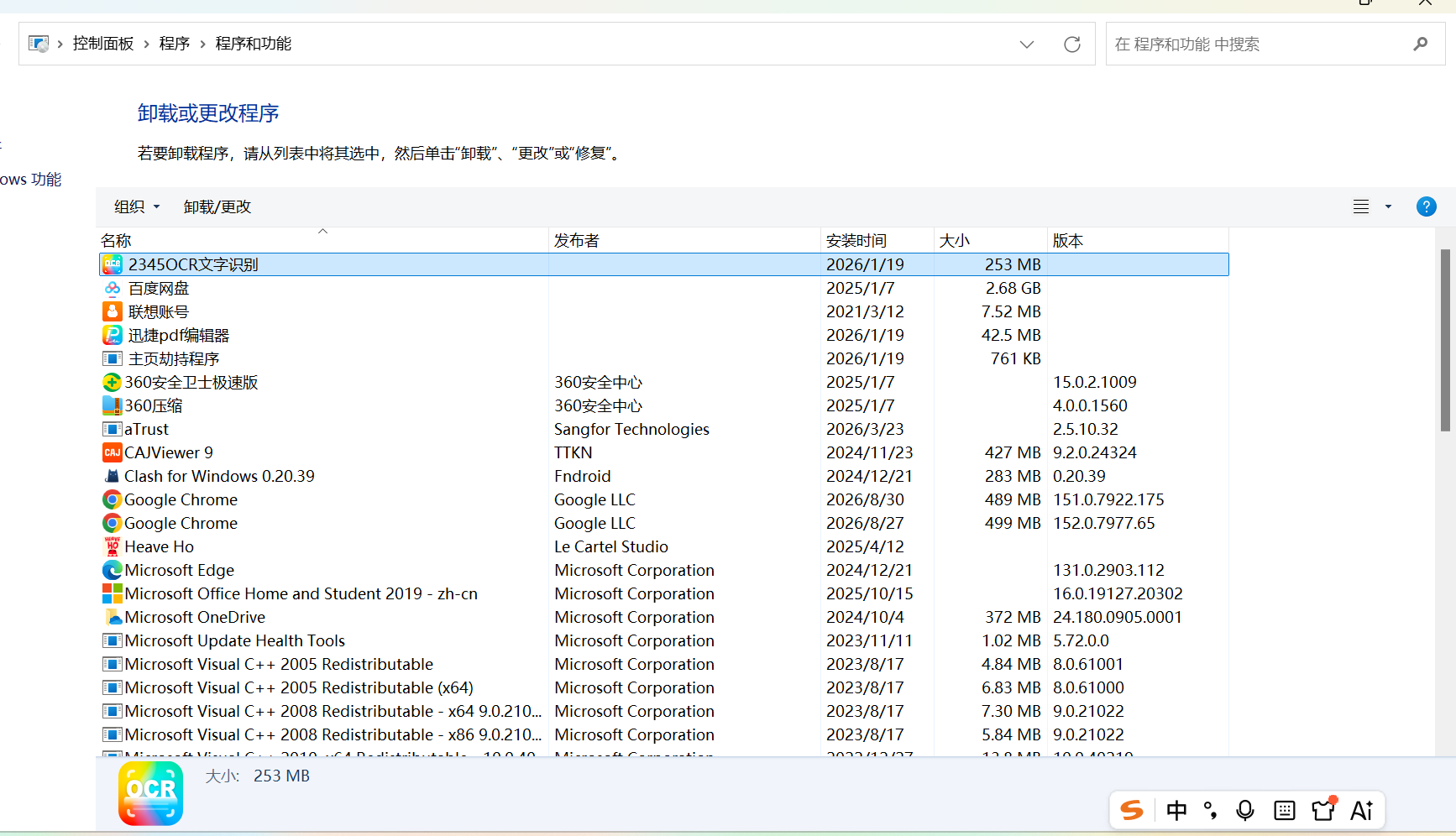Change view with the list view button

click(x=1361, y=206)
